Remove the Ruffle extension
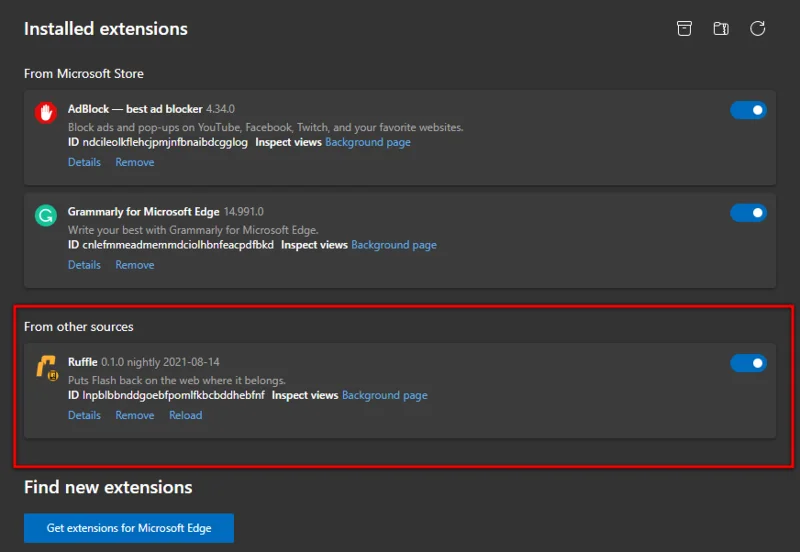 coord(135,415)
